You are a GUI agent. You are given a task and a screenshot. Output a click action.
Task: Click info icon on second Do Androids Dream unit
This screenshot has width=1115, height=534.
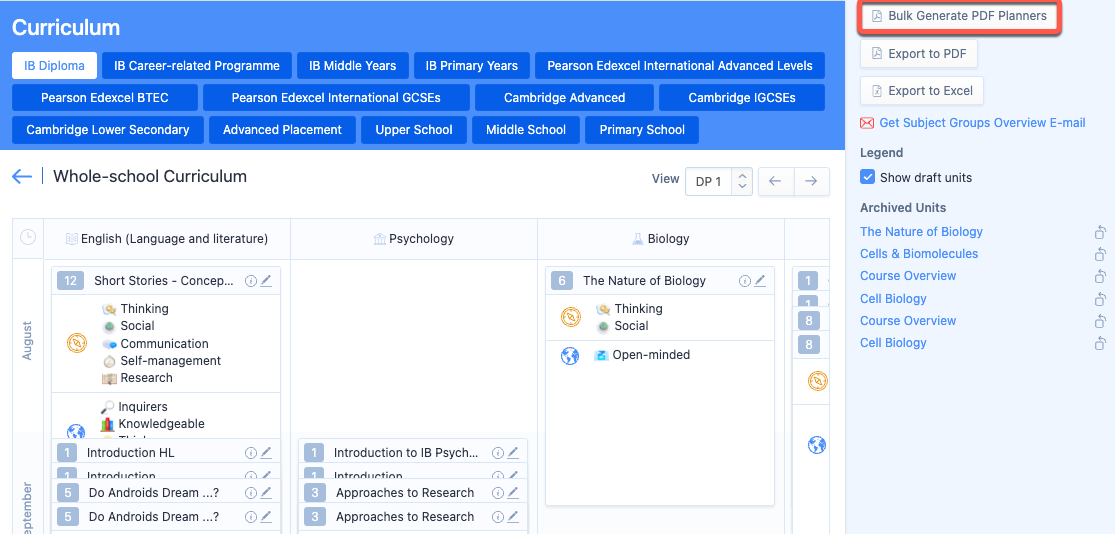click(250, 517)
